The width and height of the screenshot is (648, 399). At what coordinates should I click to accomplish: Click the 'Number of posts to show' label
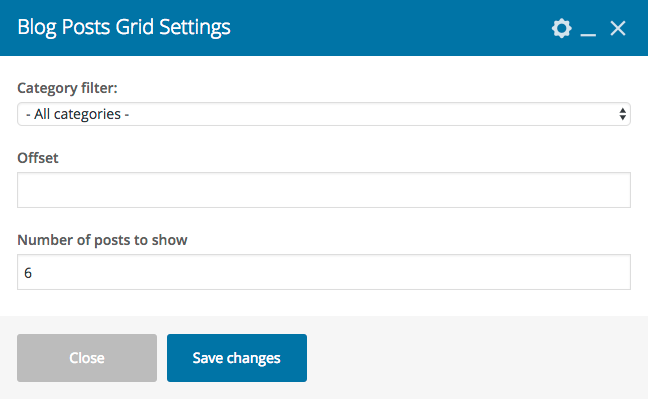pos(102,240)
